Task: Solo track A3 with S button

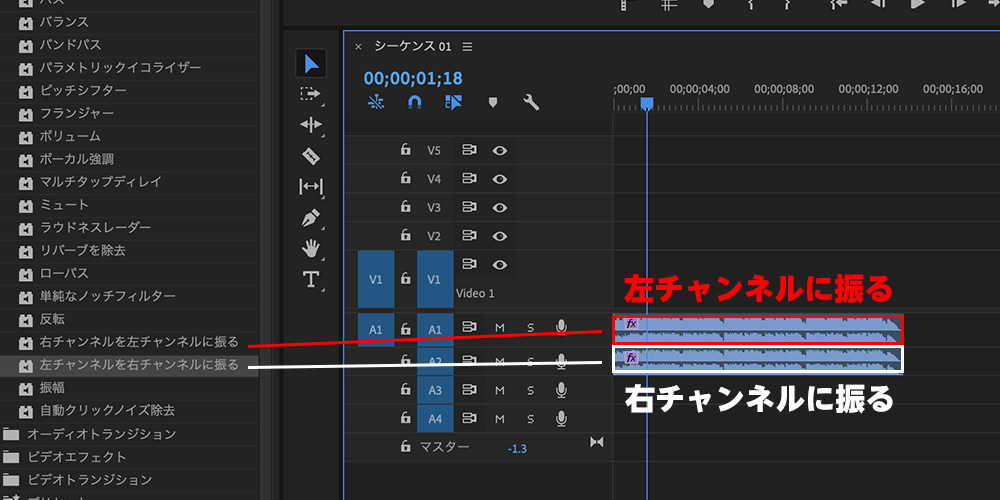Action: (531, 389)
